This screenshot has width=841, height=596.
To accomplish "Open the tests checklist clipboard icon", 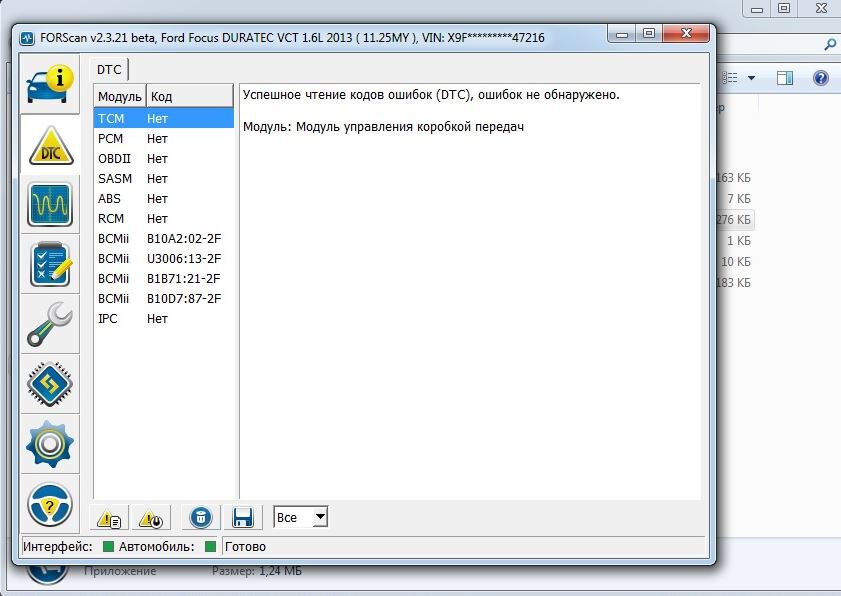I will (x=50, y=264).
